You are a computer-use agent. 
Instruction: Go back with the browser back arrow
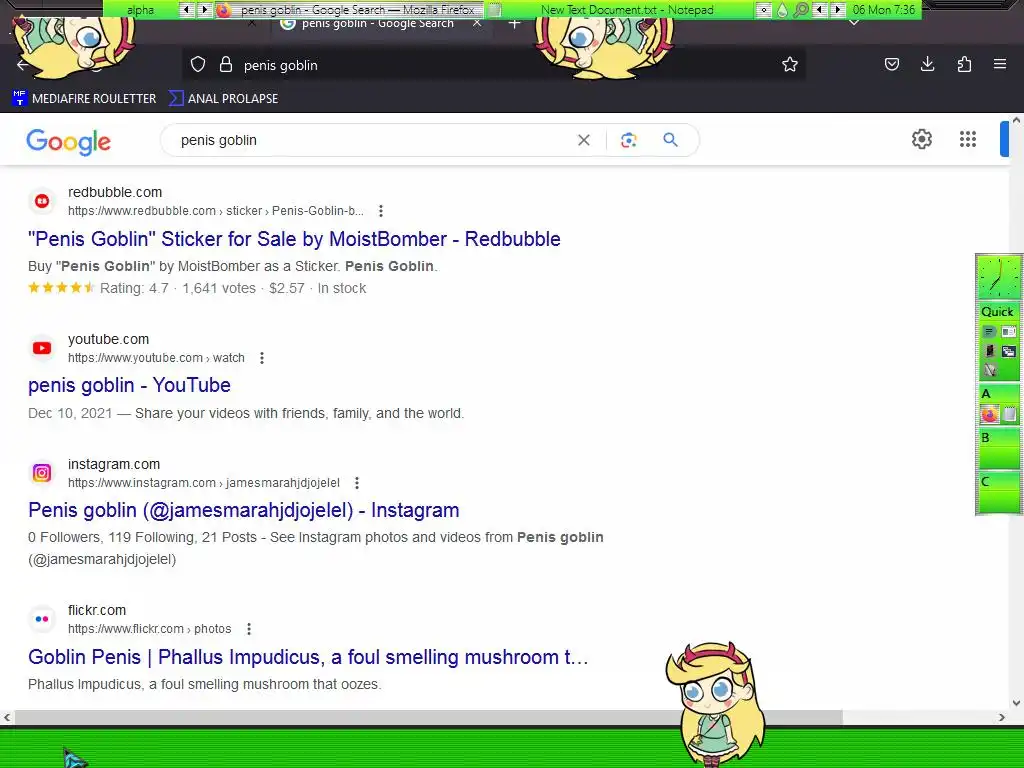[23, 64]
